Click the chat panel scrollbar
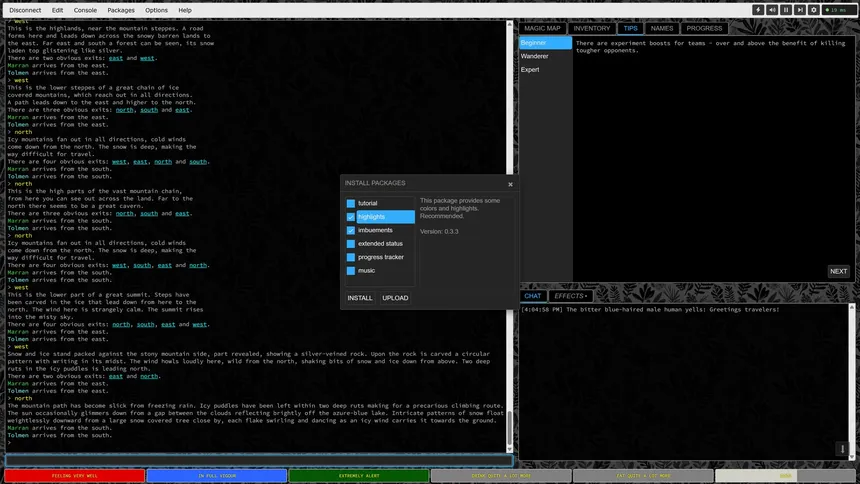 (x=852, y=382)
